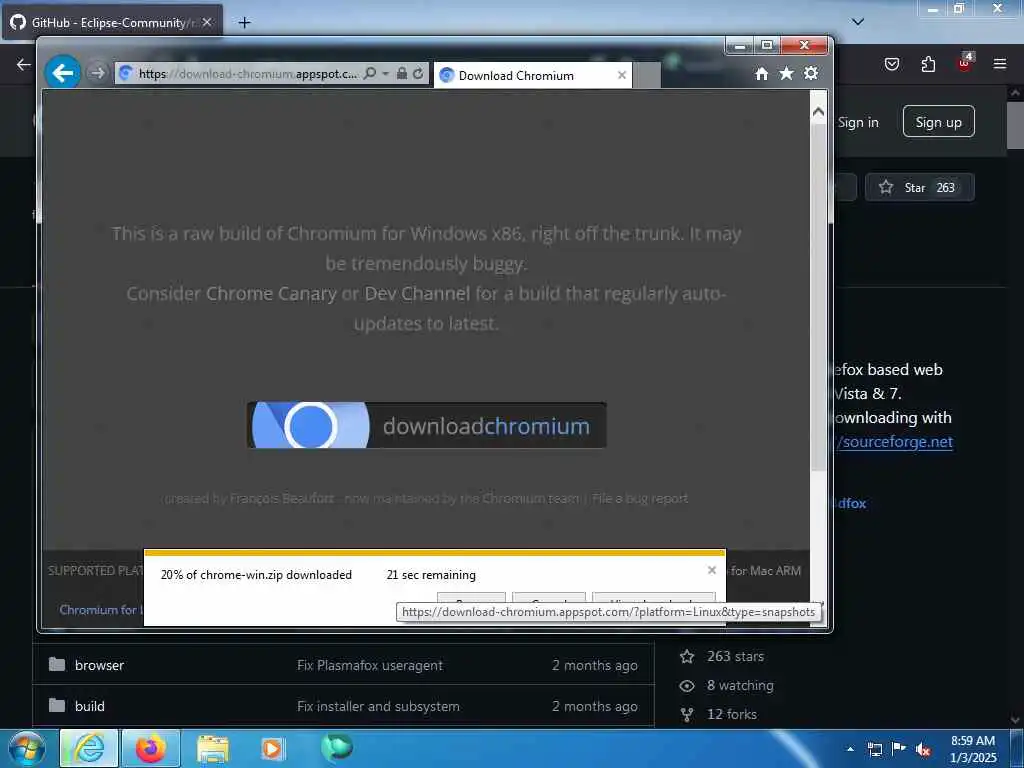The height and width of the screenshot is (768, 1024).
Task: Select the GitHub tab in Firefox
Action: [x=111, y=22]
